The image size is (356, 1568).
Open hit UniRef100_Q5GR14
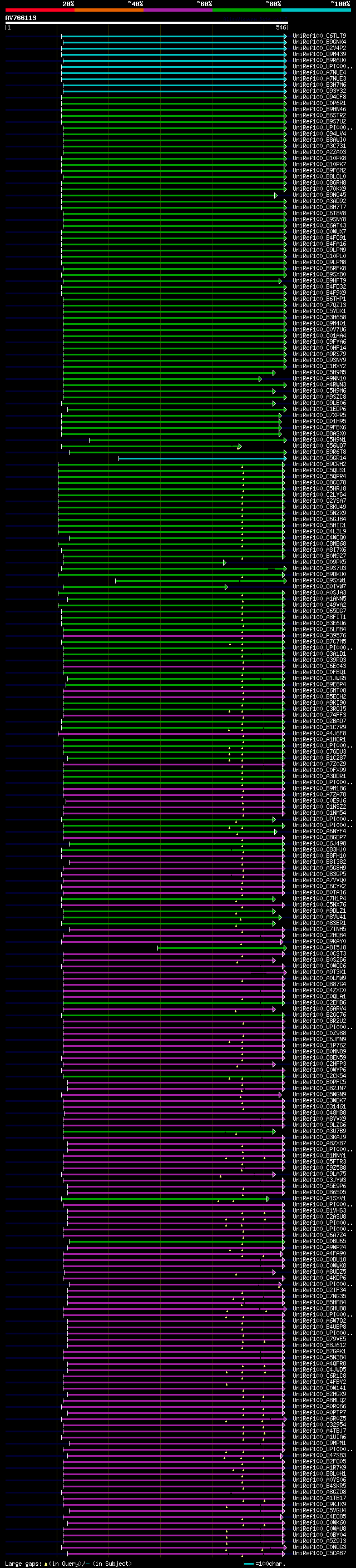pos(319,458)
